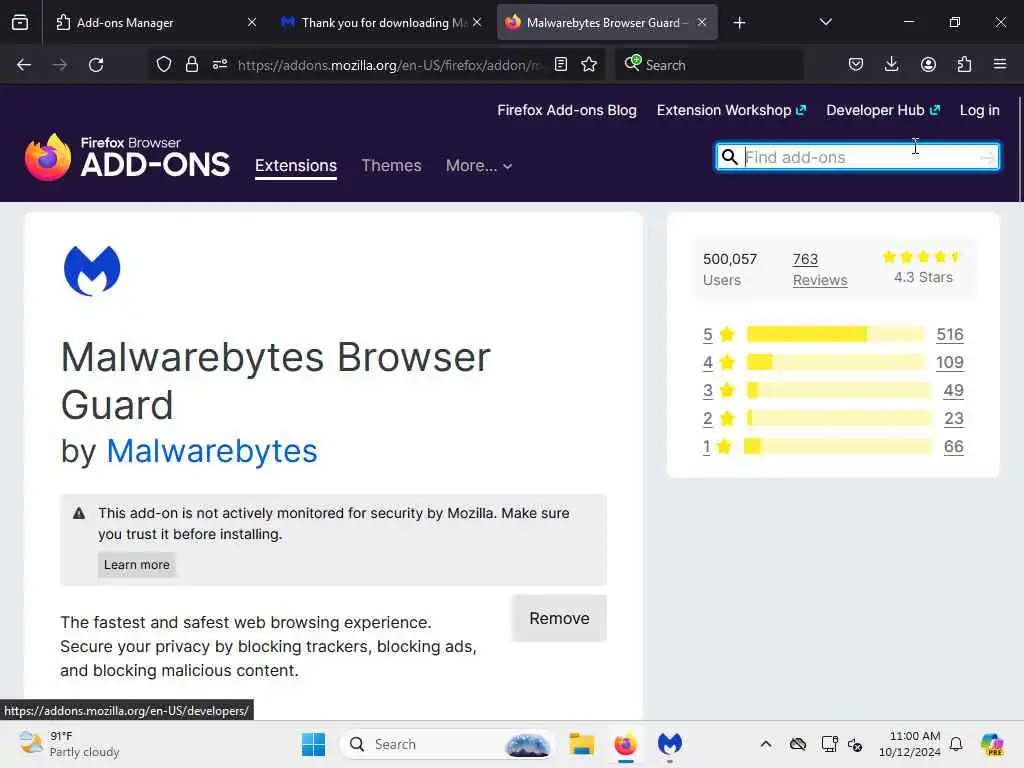The image size is (1024, 768).
Task: Focus the Find add-ons search field
Action: tap(857, 157)
